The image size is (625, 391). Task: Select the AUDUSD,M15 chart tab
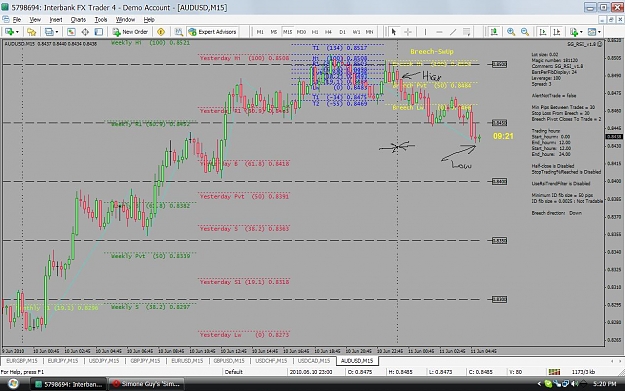pos(357,361)
